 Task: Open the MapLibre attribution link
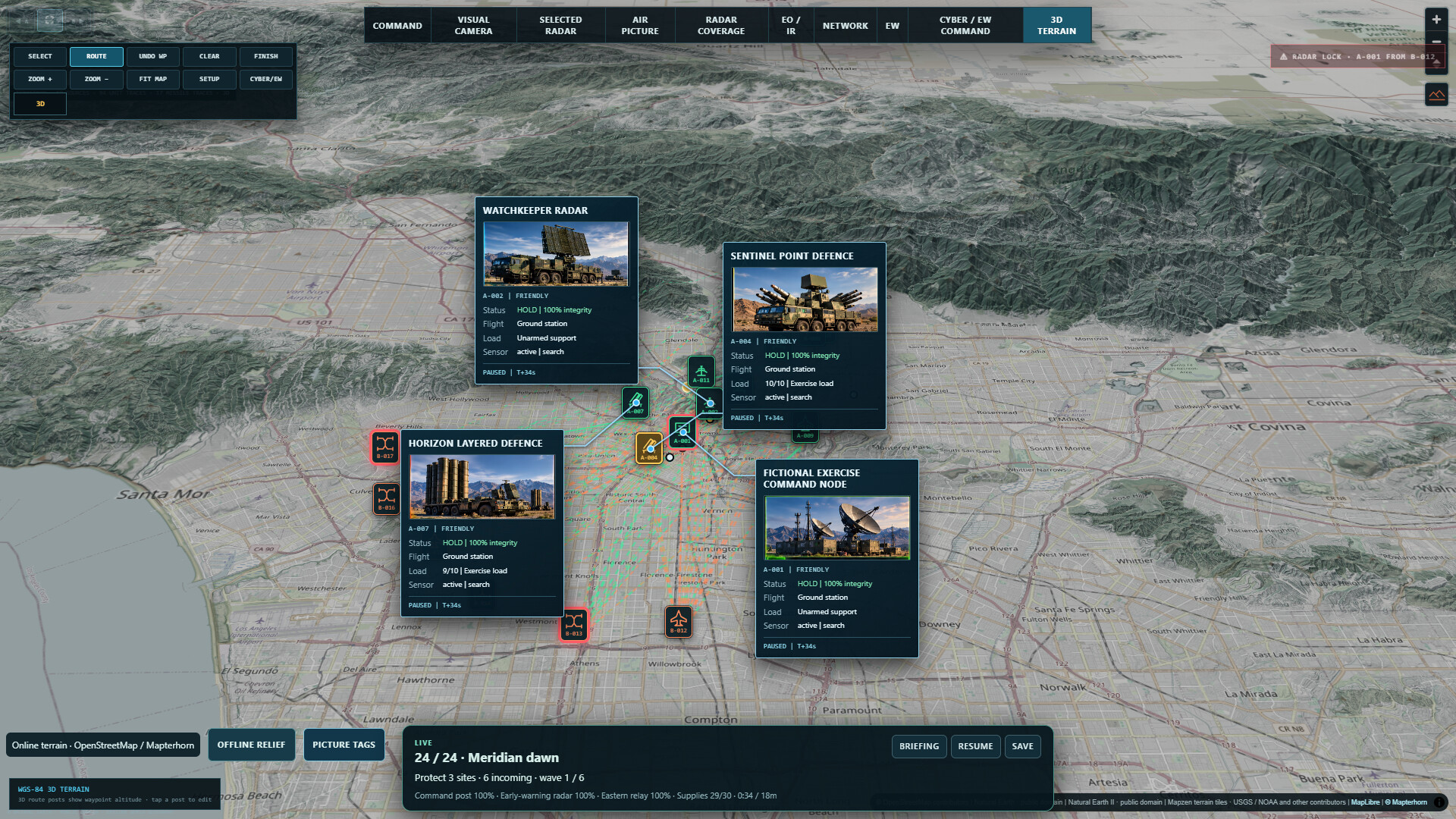1365,802
